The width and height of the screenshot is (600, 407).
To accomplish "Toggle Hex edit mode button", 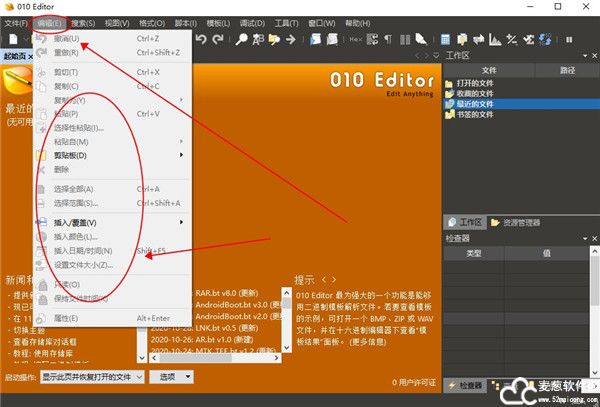I will 355,39.
